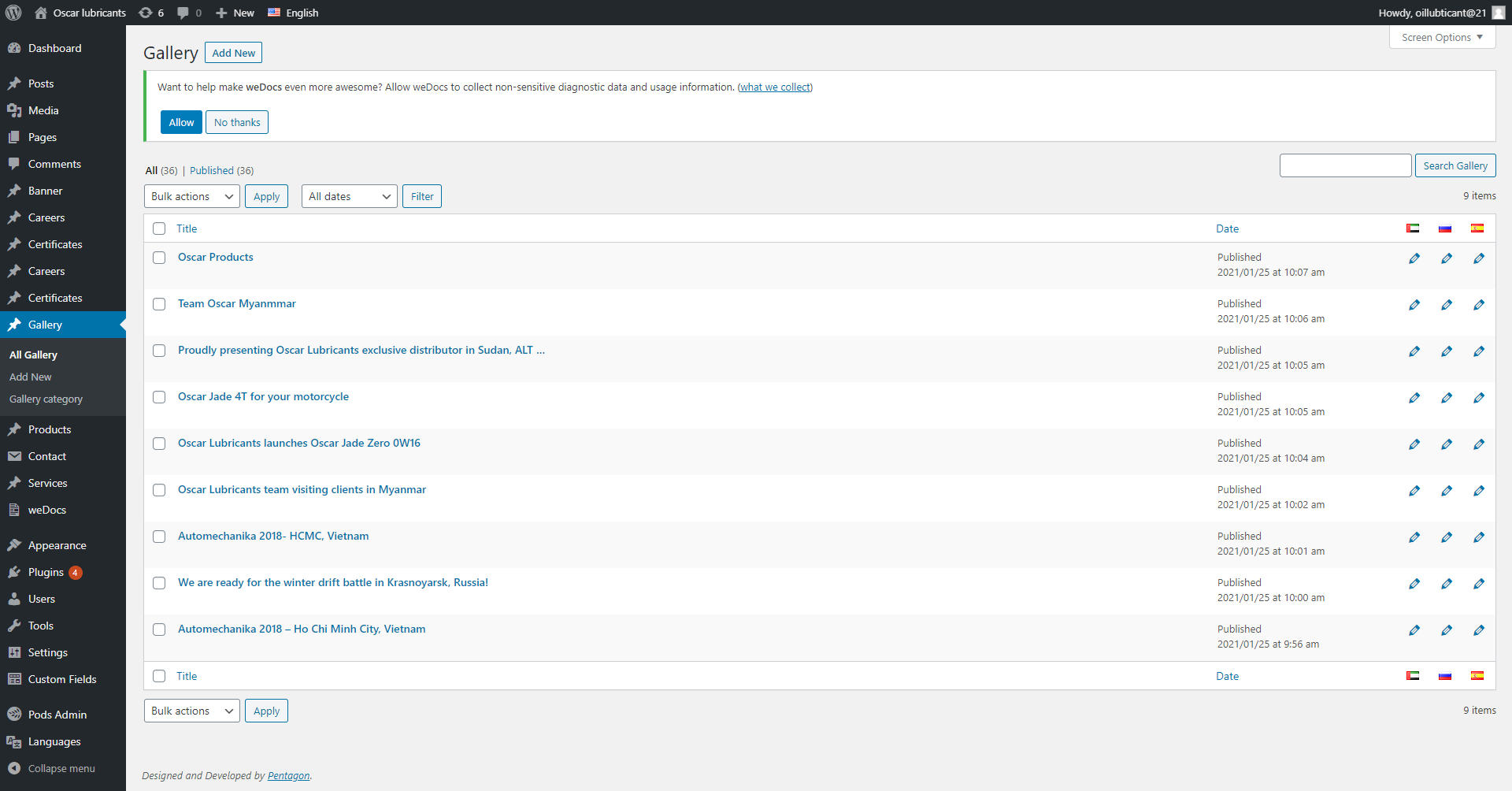Open the Oscar lubricants site home icon

pyautogui.click(x=41, y=13)
